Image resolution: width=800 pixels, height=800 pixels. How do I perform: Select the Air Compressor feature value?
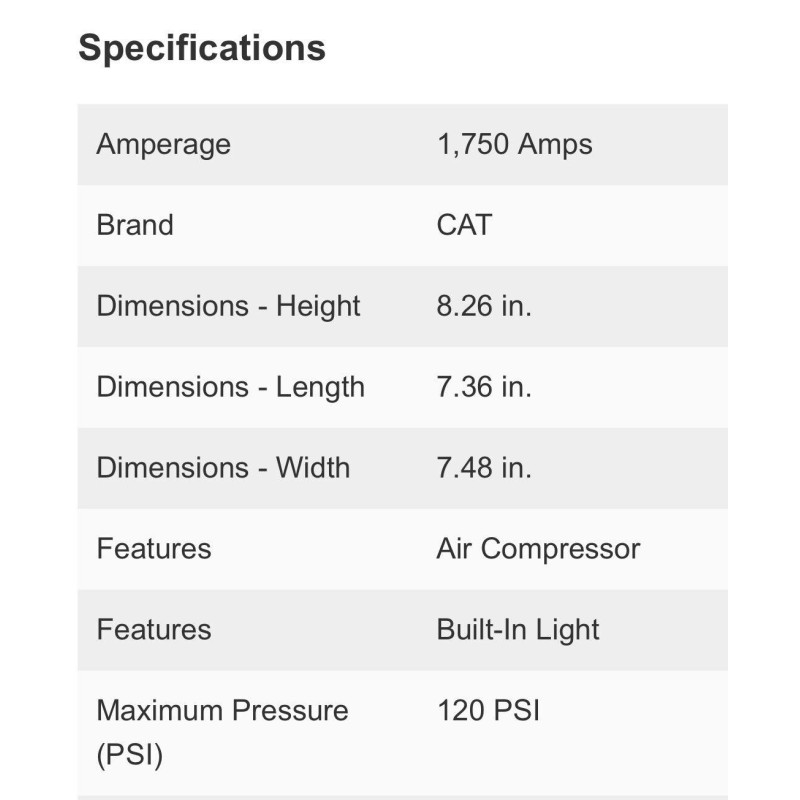click(x=538, y=549)
